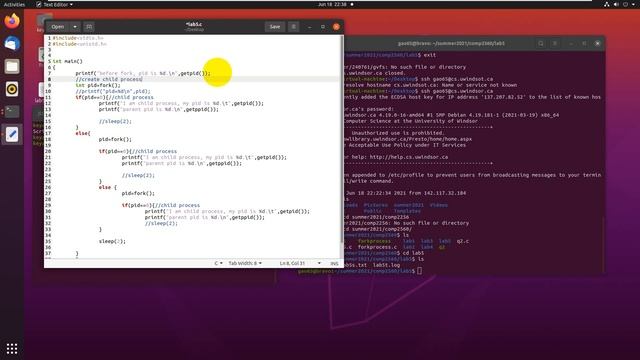The width and height of the screenshot is (640, 360).
Task: Click 'int main()' on line 5
Action: coord(67,61)
